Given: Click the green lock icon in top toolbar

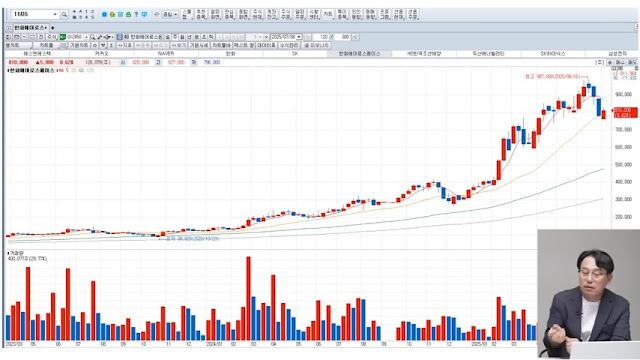Looking at the screenshot, I should pos(128,14).
